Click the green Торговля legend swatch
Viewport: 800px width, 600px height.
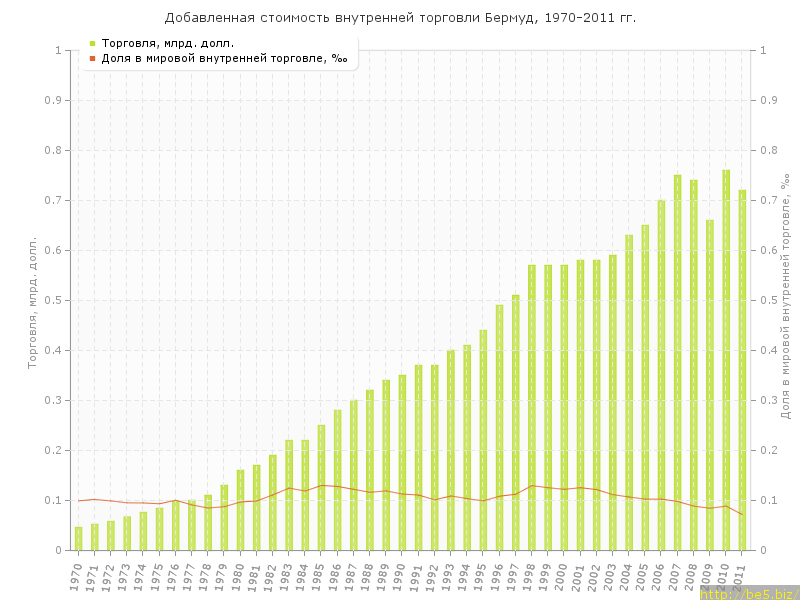click(92, 43)
